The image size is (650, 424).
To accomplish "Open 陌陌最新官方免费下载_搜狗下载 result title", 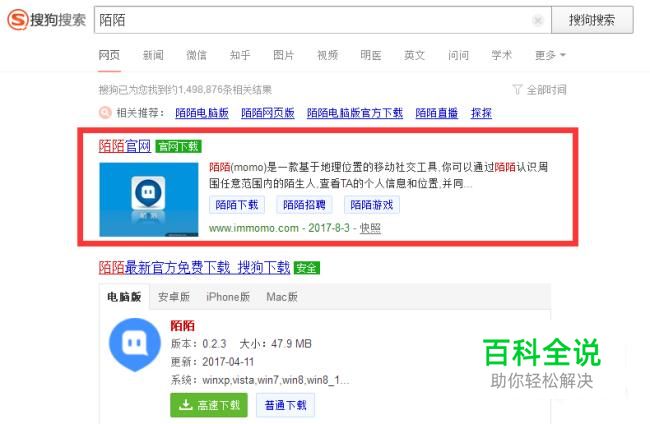I will pos(194,267).
